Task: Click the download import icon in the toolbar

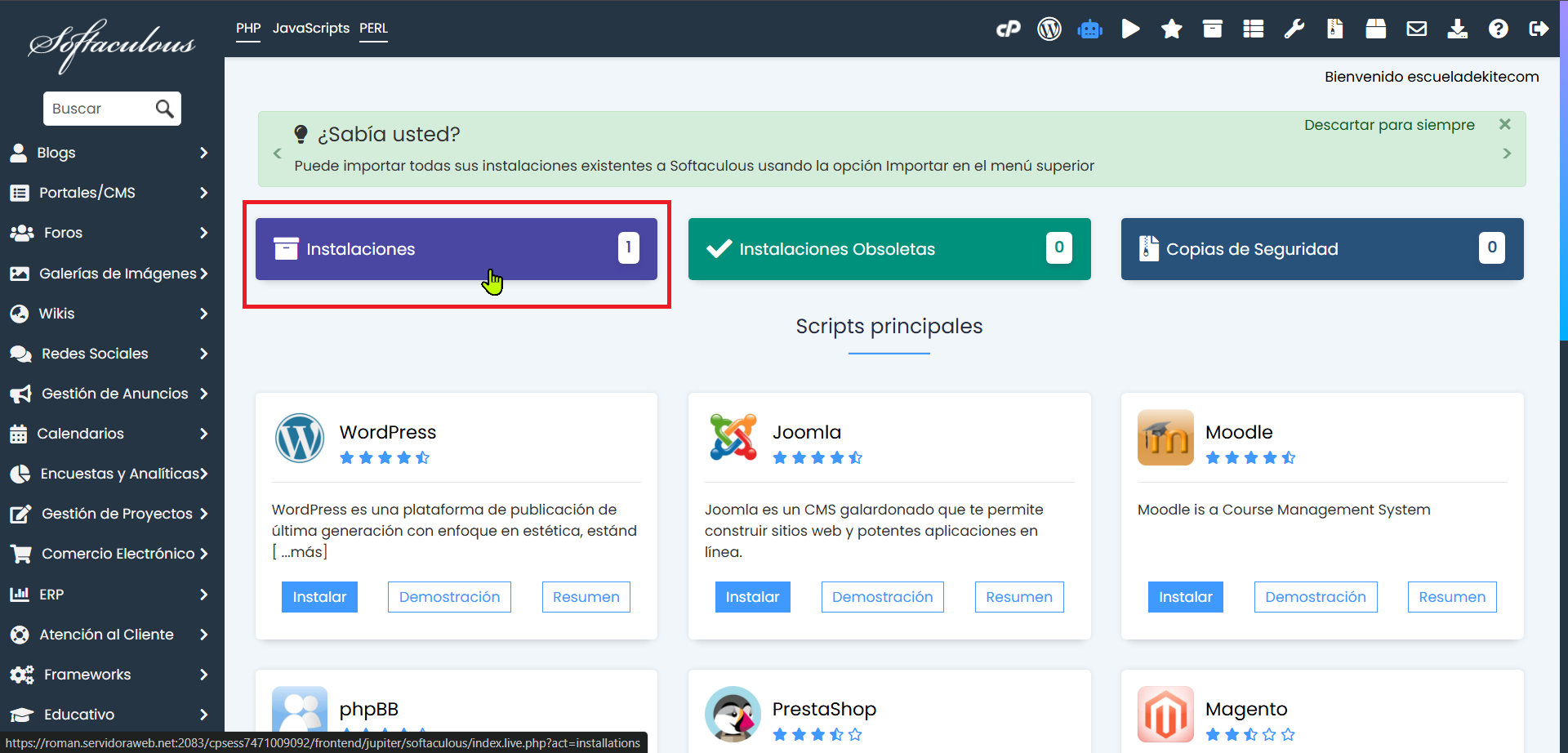Action: 1458,29
